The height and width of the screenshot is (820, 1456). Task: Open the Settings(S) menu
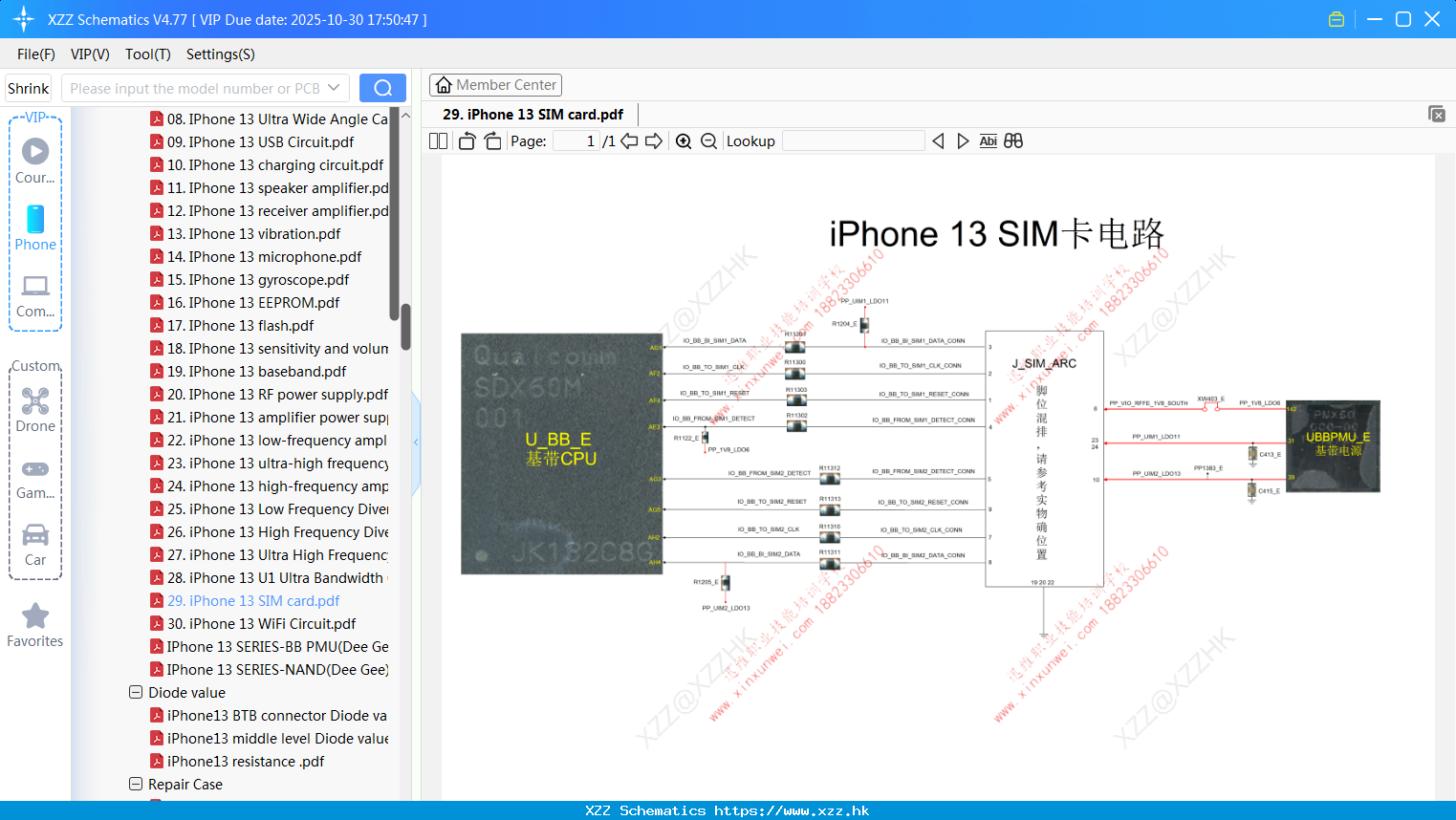click(221, 54)
